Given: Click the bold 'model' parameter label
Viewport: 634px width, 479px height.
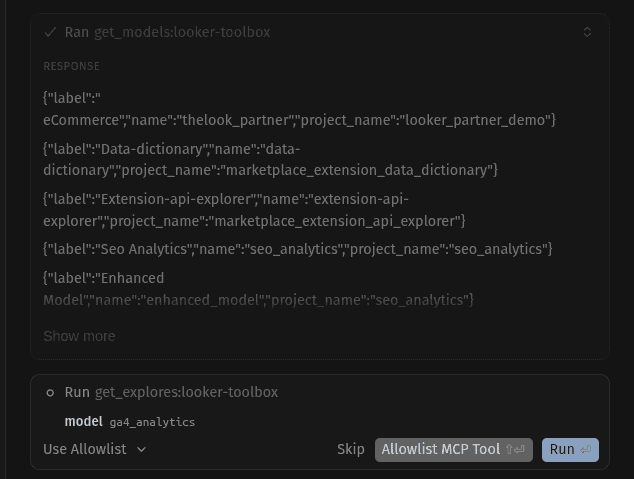Looking at the screenshot, I should click(x=84, y=422).
